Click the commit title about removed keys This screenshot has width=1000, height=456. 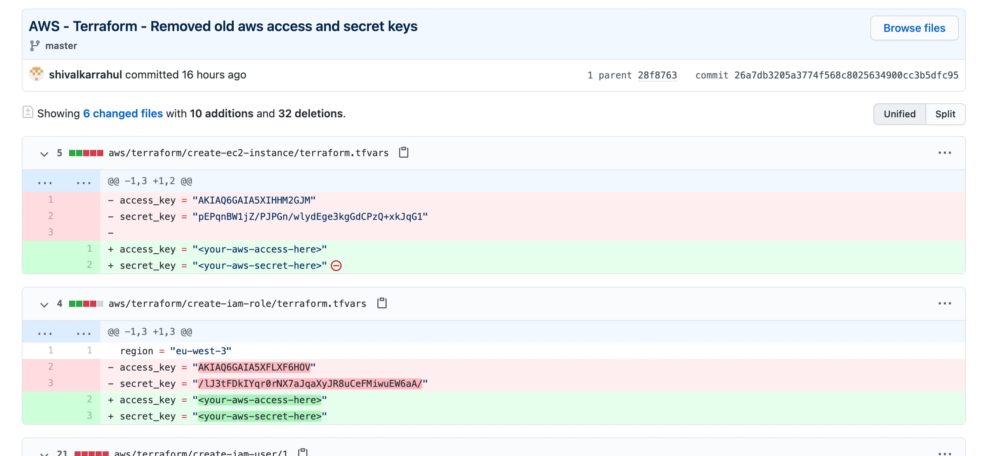pos(223,26)
